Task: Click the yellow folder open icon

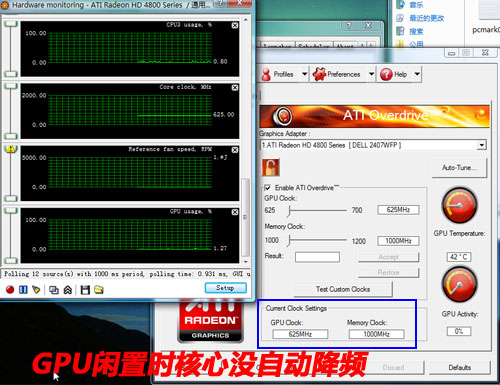Action: click(99, 290)
